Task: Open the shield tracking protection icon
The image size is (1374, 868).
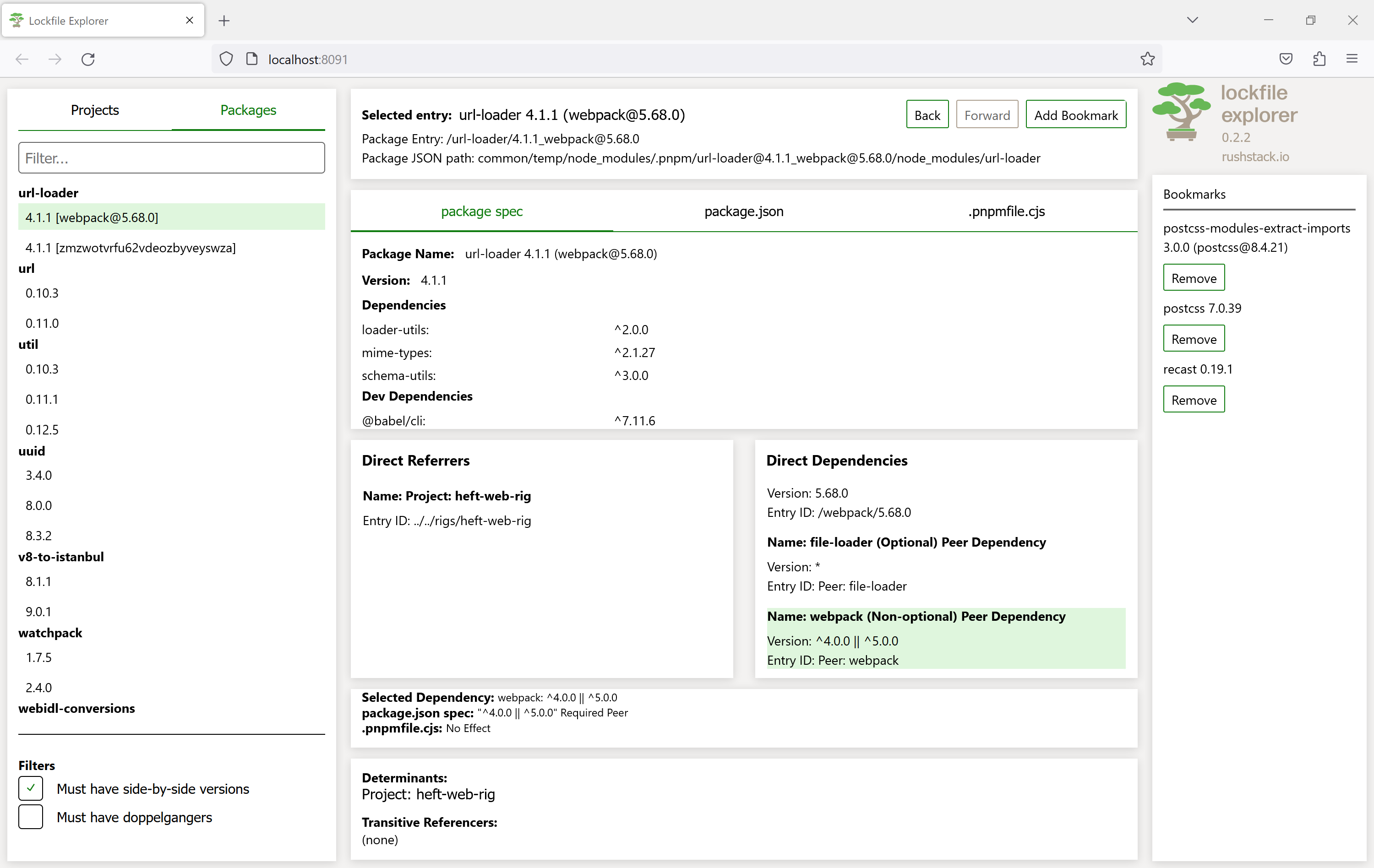Action: tap(227, 60)
